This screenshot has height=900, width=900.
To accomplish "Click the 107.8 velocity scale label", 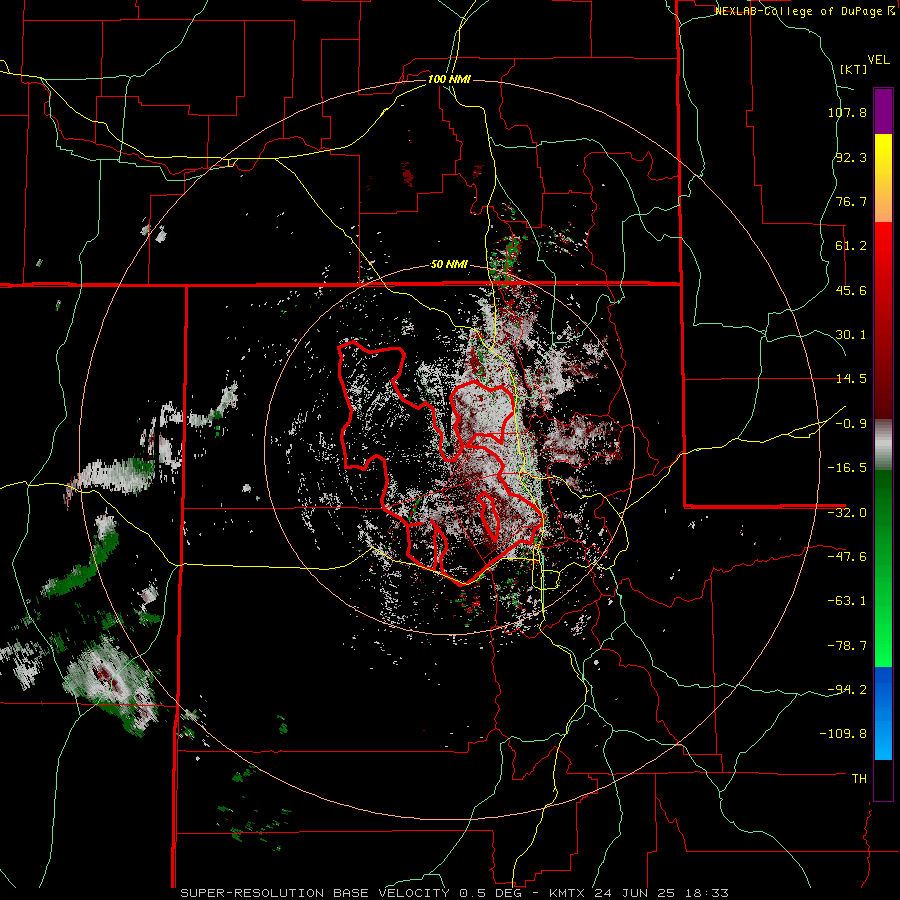I will 847,112.
